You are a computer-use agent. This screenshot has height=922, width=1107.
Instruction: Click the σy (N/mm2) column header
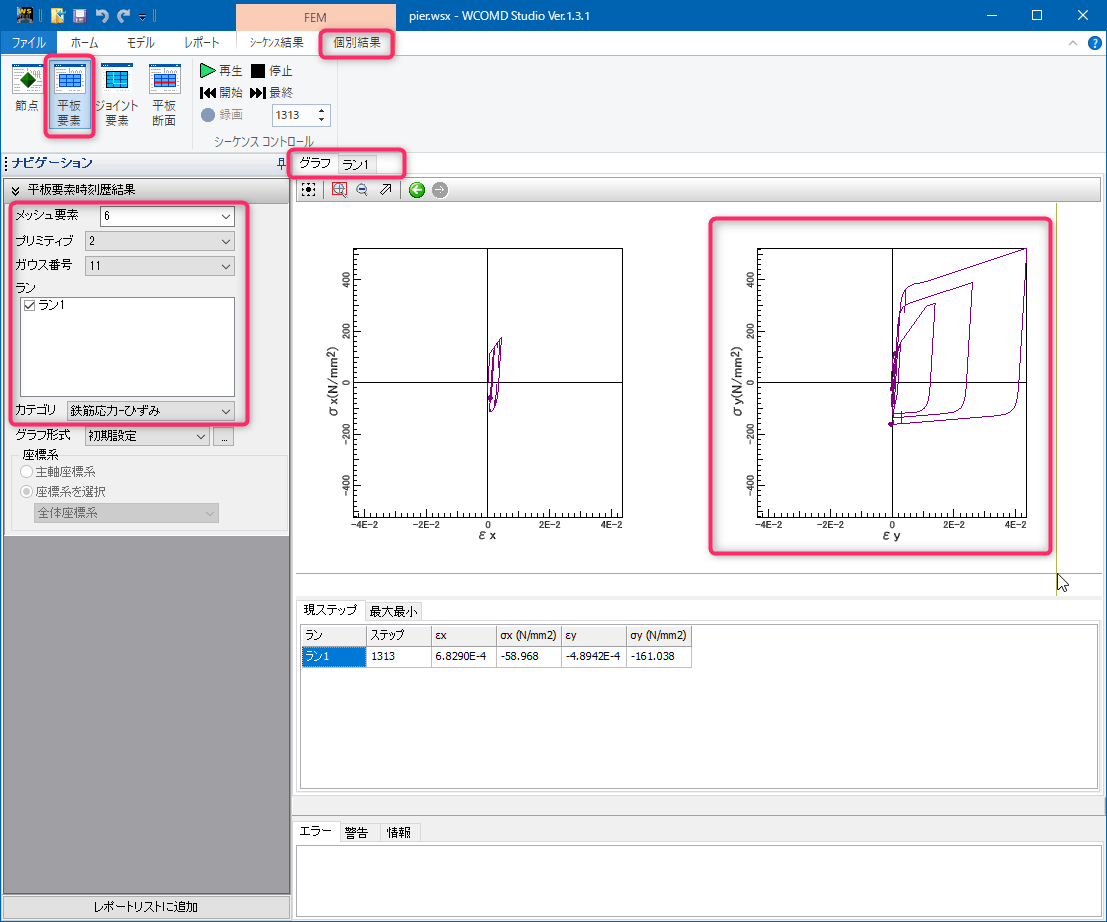[658, 635]
